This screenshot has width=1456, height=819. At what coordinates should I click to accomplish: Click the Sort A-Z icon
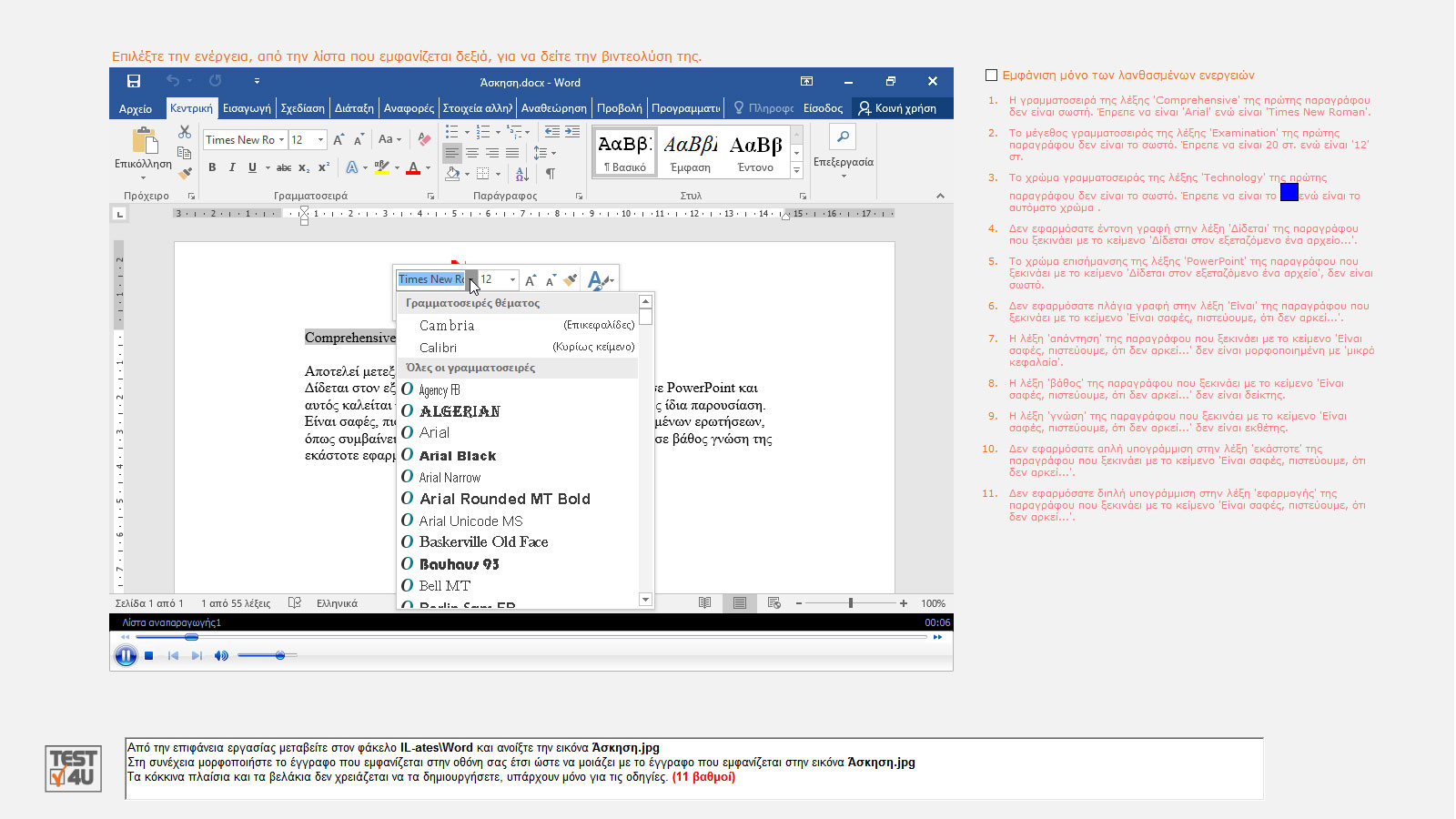pyautogui.click(x=522, y=173)
